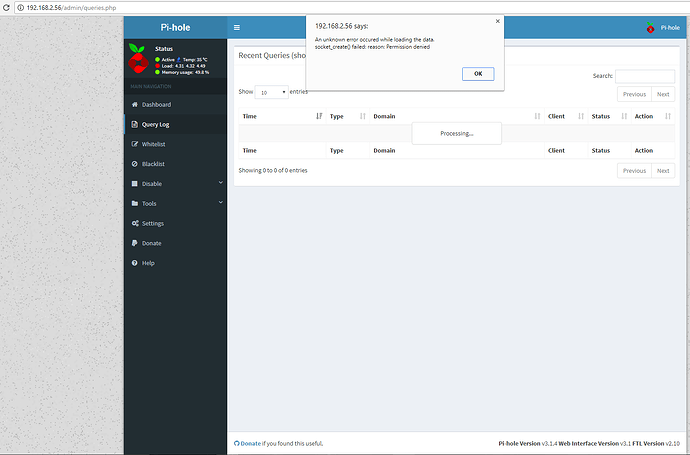Click the Donate PayPal icon
This screenshot has height=455, width=690.
(133, 243)
